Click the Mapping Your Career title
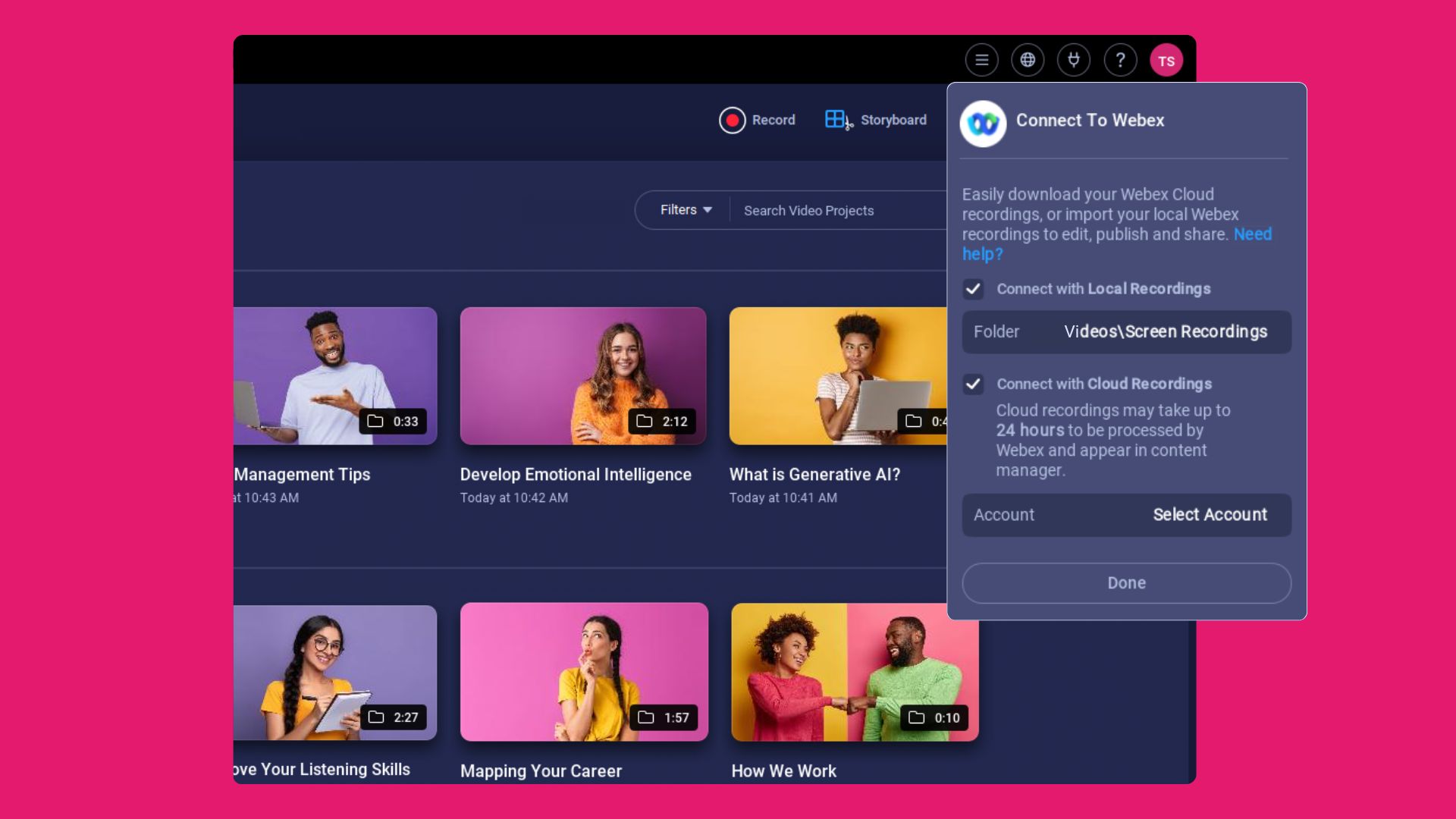This screenshot has width=1456, height=819. [541, 770]
